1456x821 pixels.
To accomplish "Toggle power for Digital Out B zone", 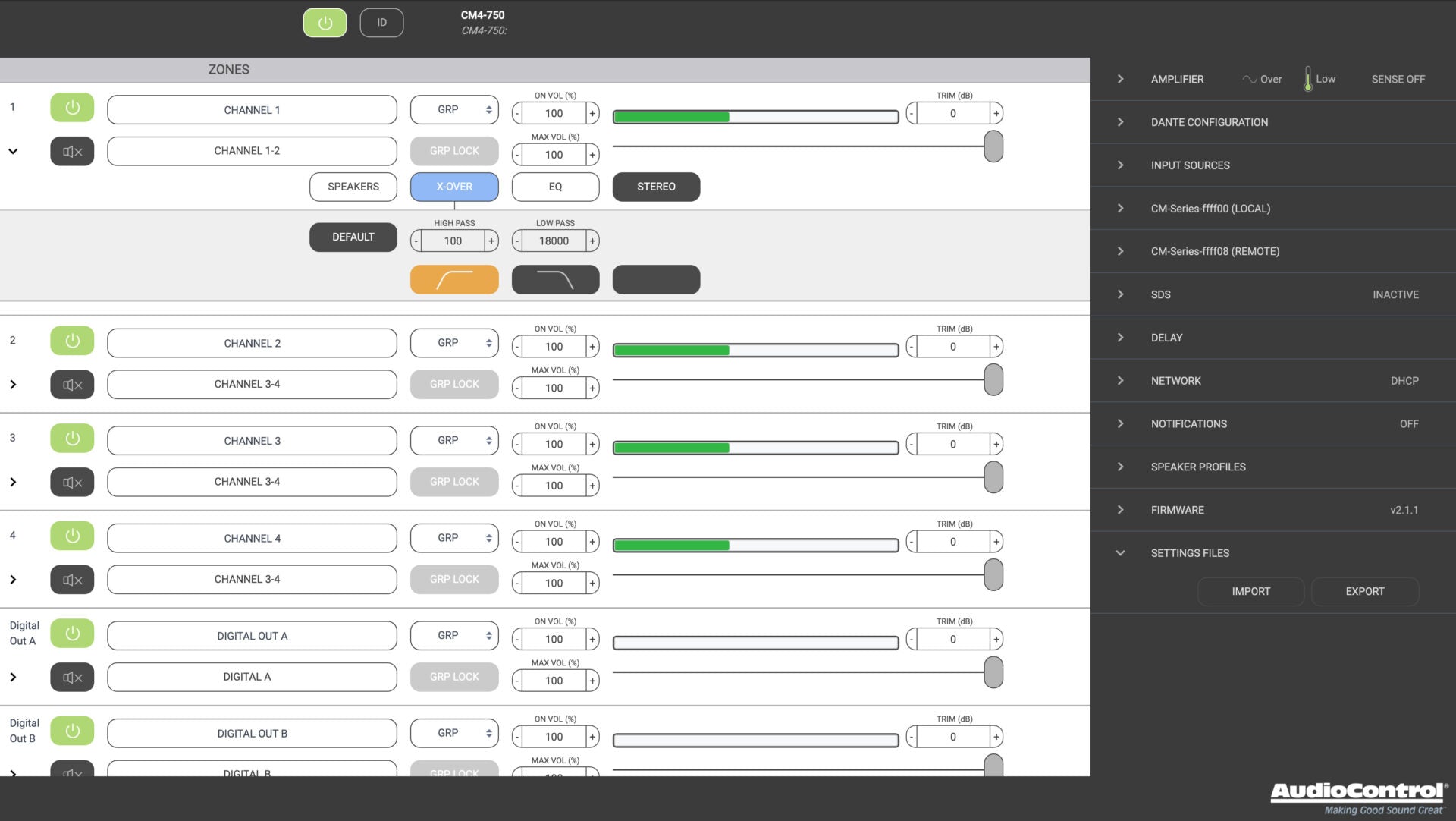I will pos(72,731).
